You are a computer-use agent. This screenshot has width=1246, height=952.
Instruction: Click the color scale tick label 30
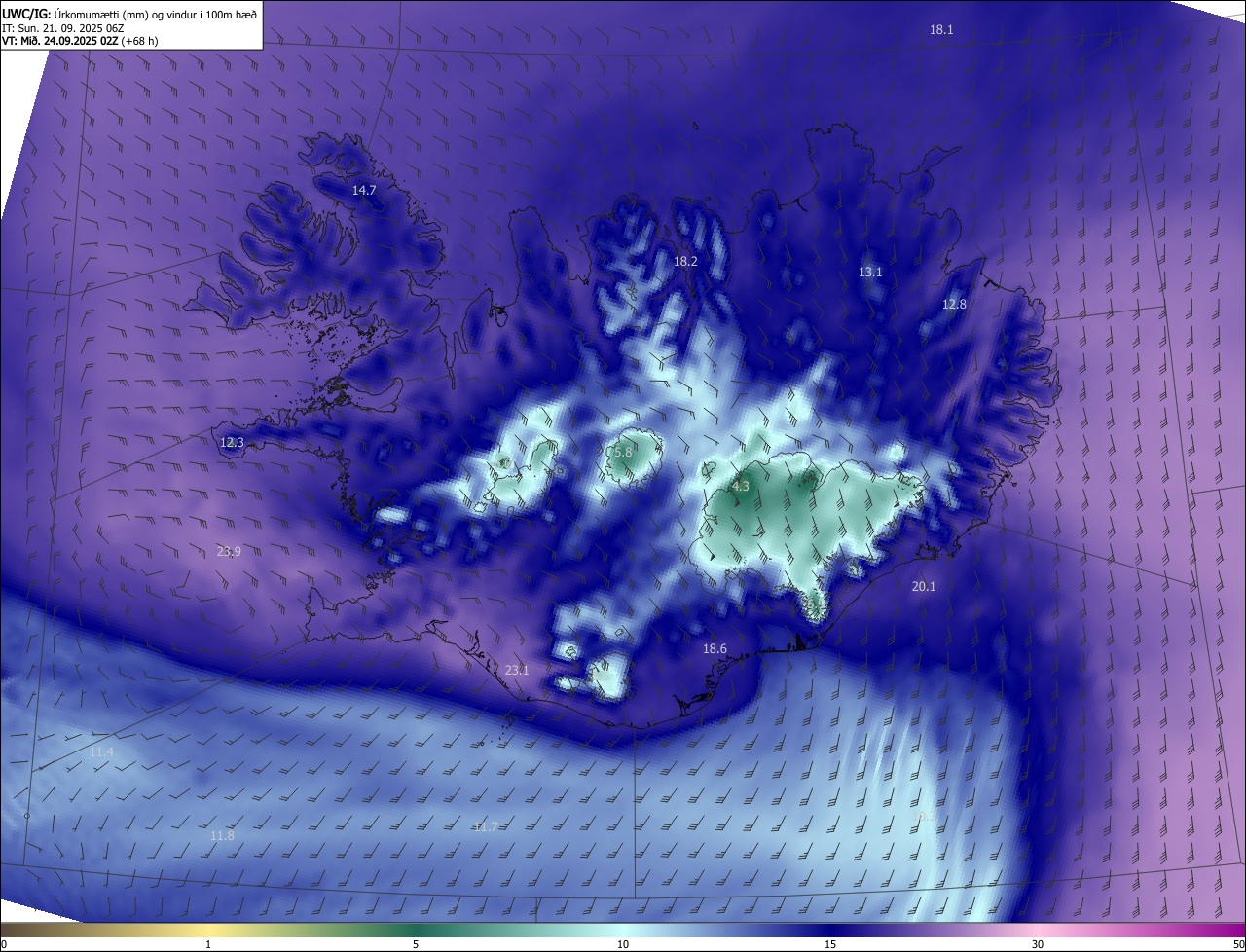(1038, 945)
